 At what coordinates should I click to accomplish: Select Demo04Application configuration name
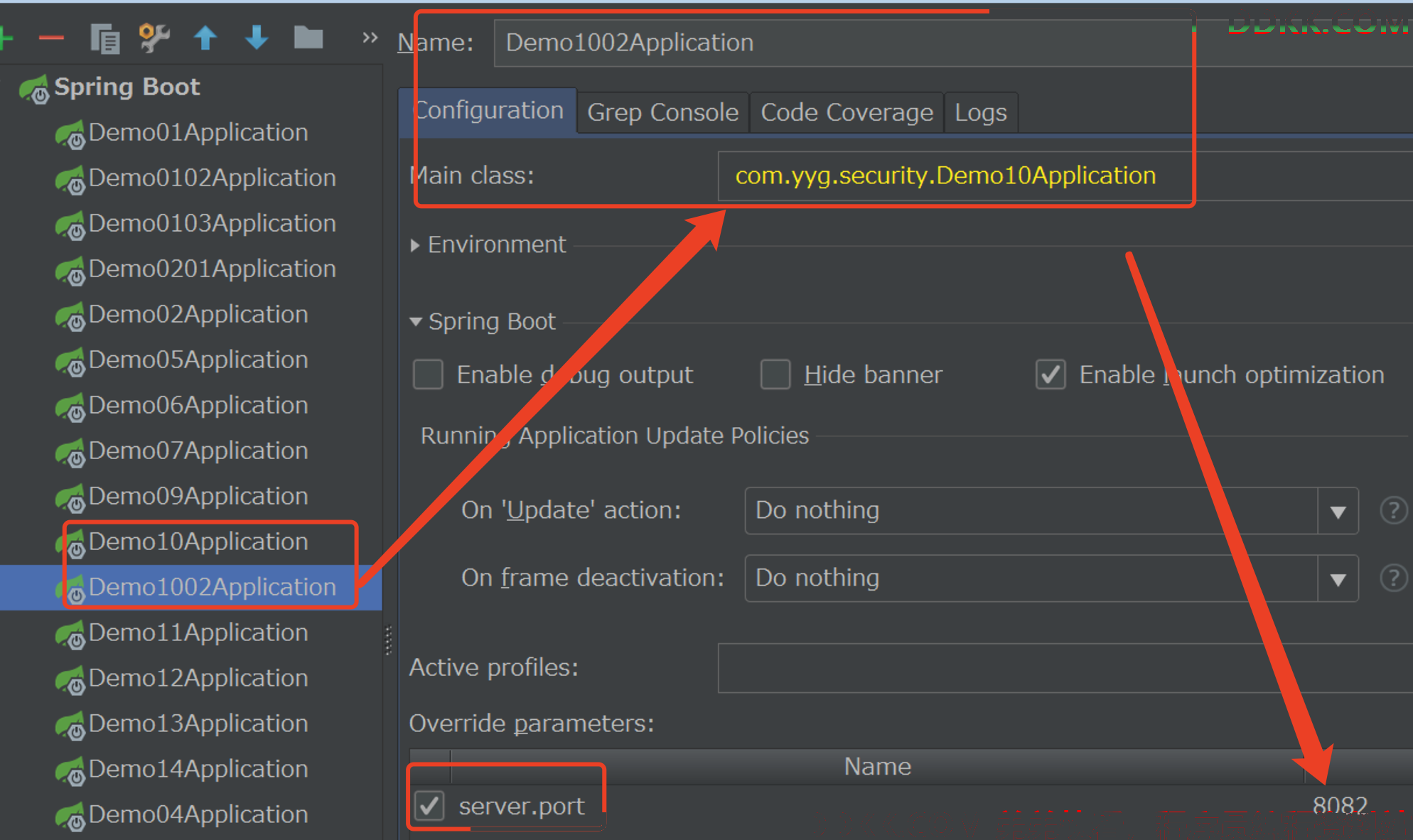click(198, 814)
